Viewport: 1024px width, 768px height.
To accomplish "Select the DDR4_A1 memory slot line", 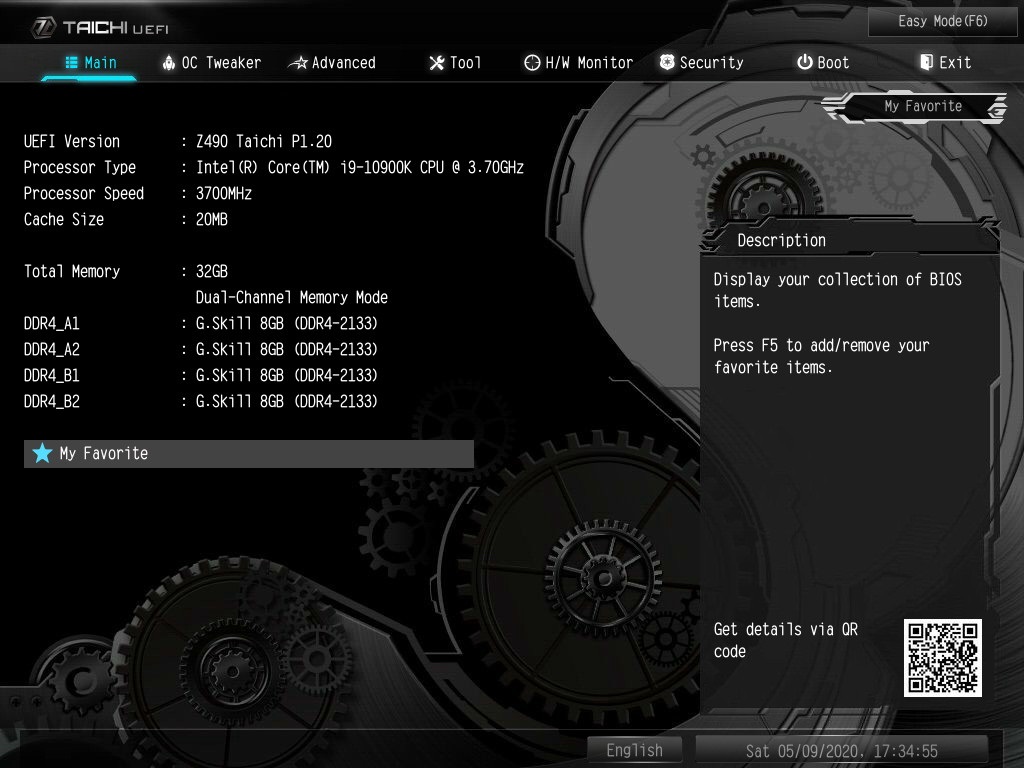I will pyautogui.click(x=200, y=324).
